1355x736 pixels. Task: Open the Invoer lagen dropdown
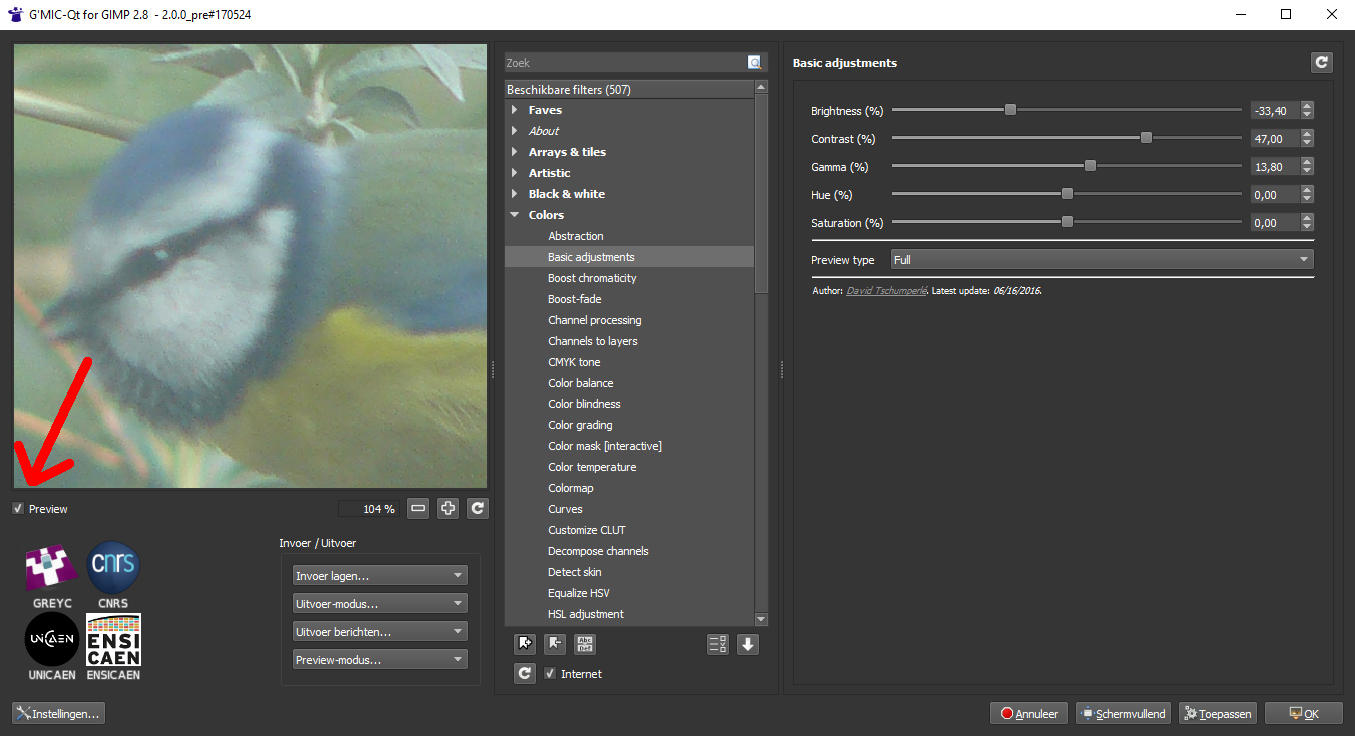(x=380, y=576)
